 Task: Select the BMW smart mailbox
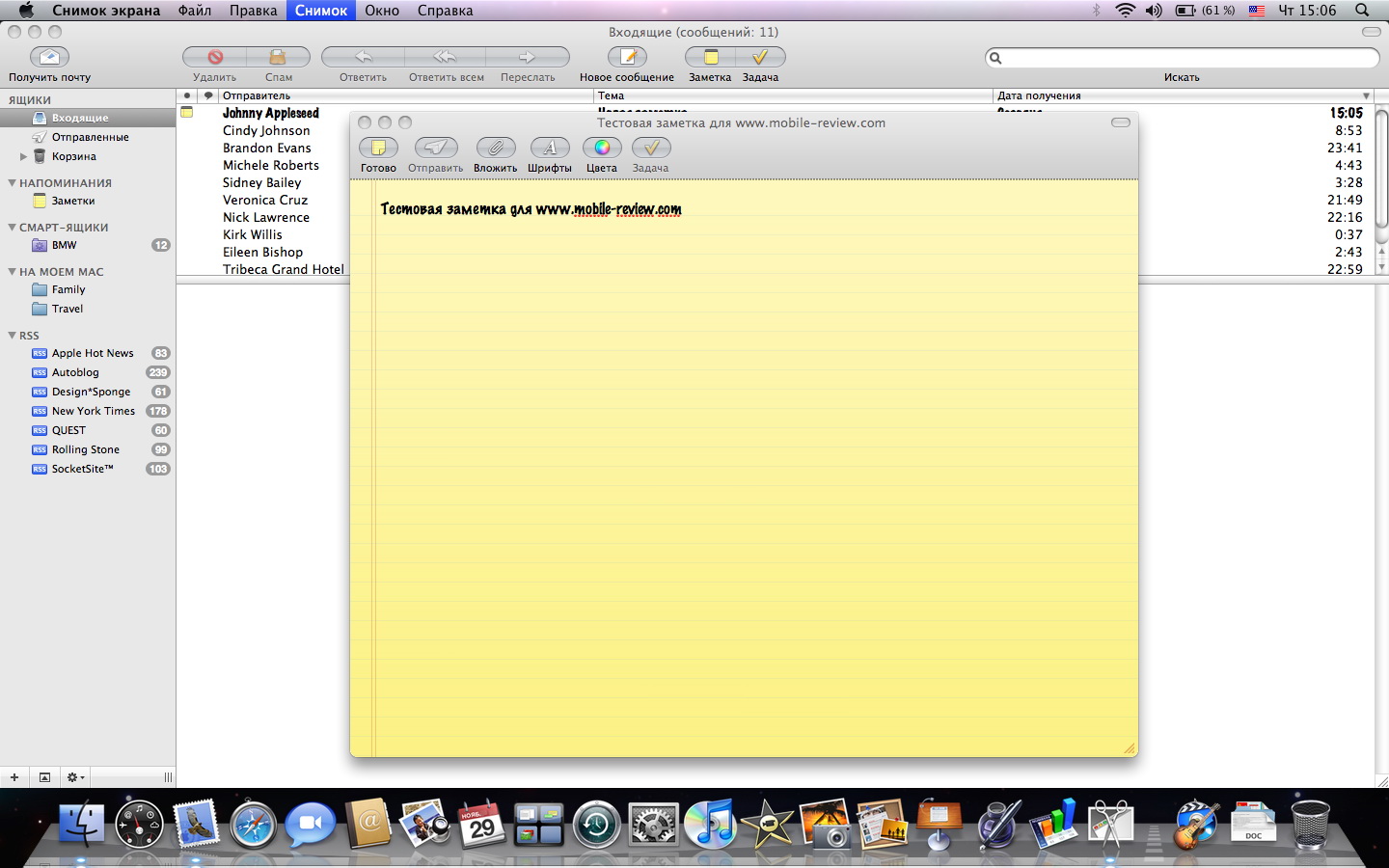coord(88,245)
